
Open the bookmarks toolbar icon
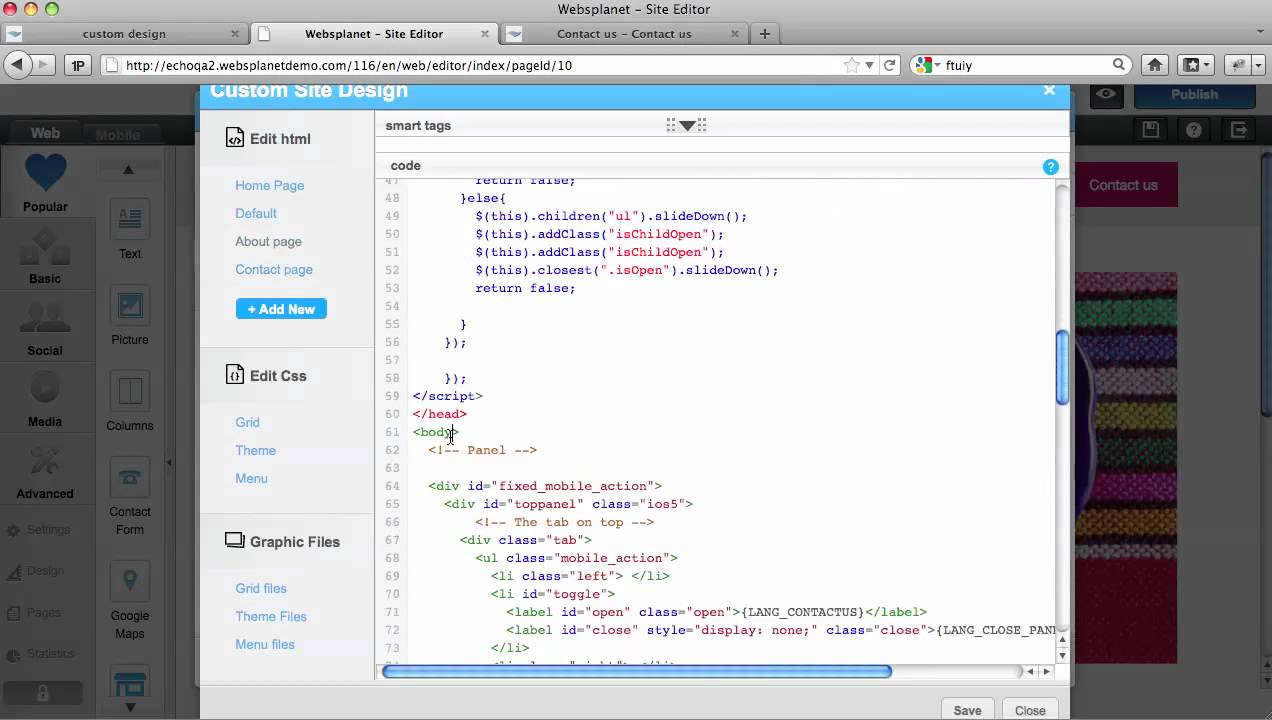click(1196, 65)
